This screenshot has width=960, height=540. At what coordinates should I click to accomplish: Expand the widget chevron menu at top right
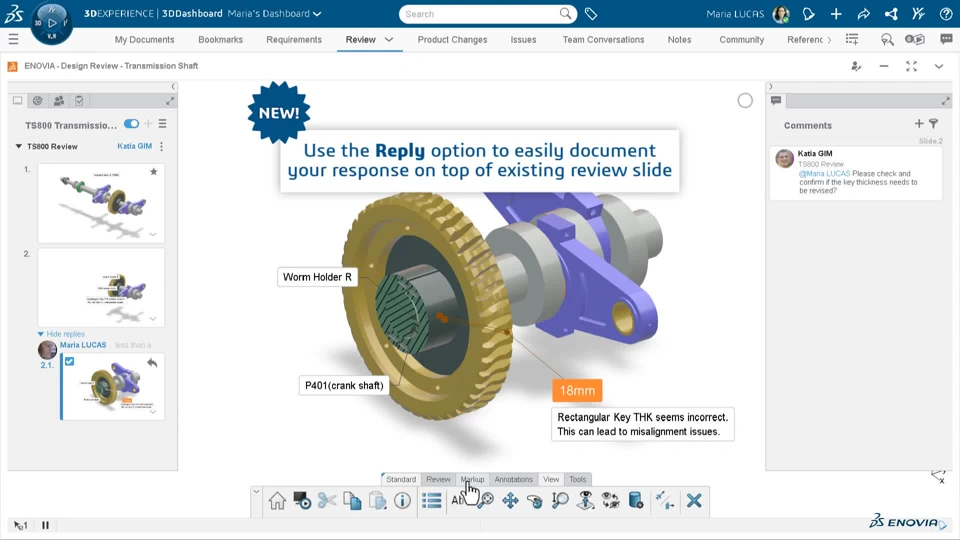(939, 66)
